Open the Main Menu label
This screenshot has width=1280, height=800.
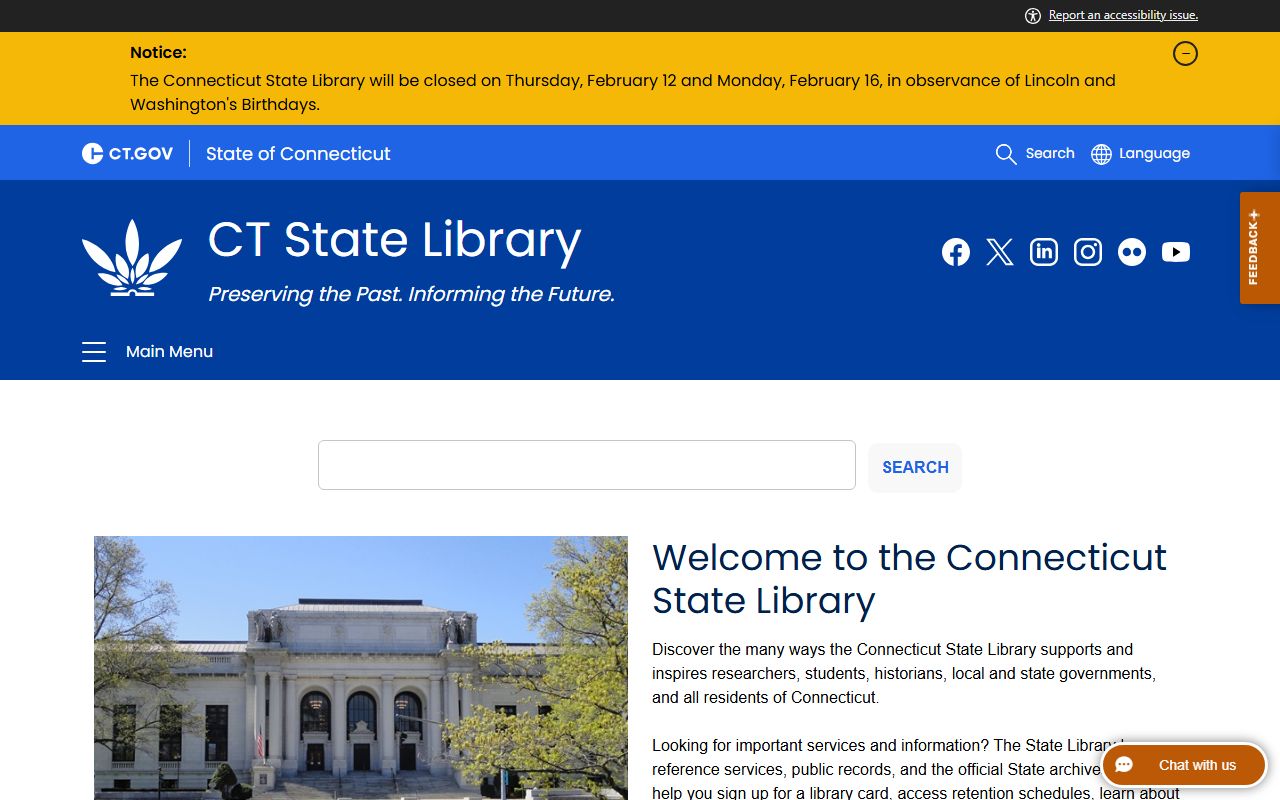point(169,352)
